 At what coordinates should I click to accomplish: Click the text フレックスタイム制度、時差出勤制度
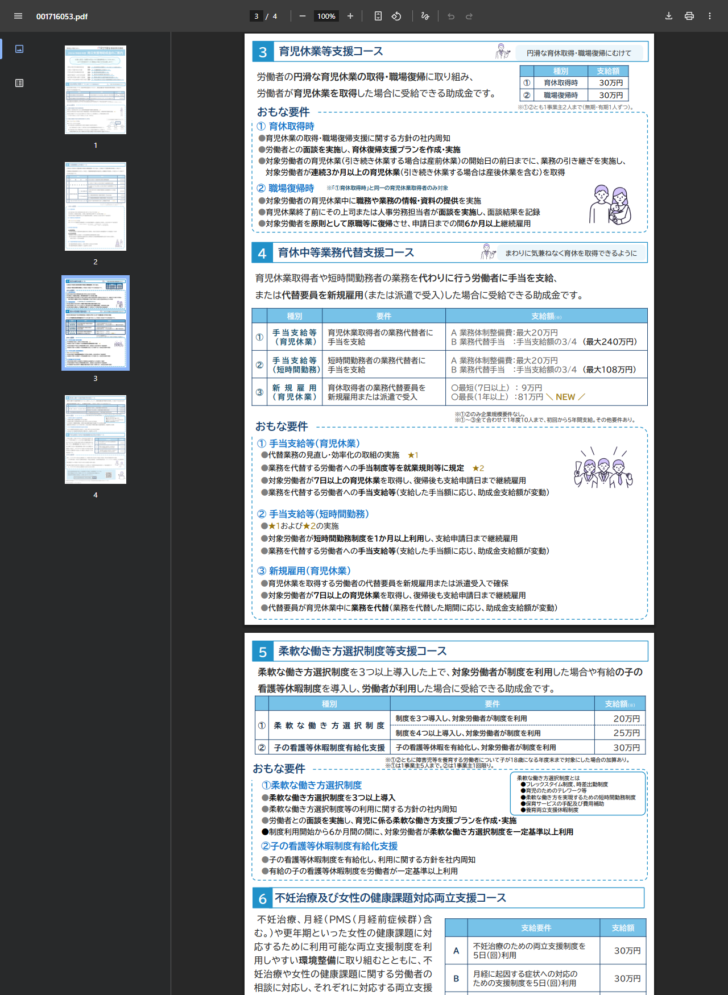567,784
